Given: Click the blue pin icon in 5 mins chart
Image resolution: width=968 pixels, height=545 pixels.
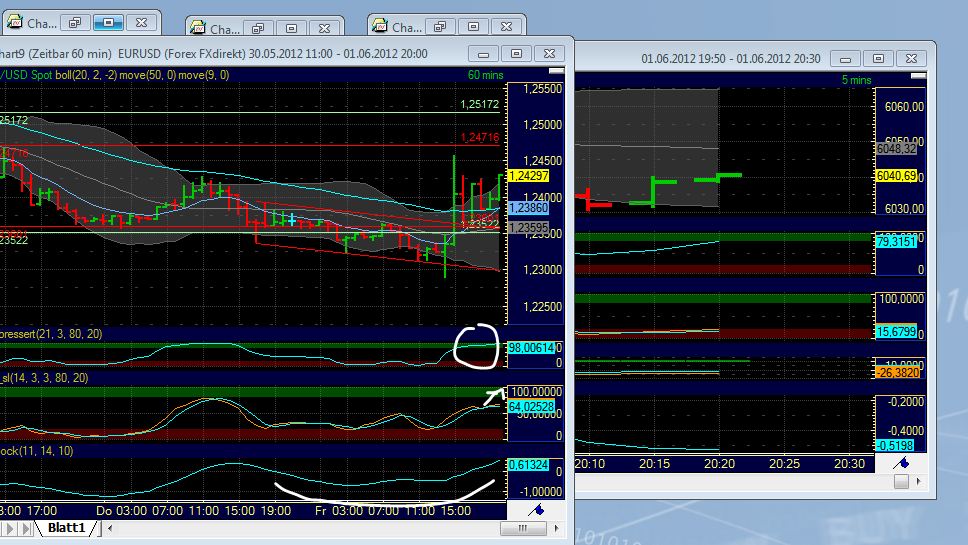Looking at the screenshot, I should (x=901, y=462).
